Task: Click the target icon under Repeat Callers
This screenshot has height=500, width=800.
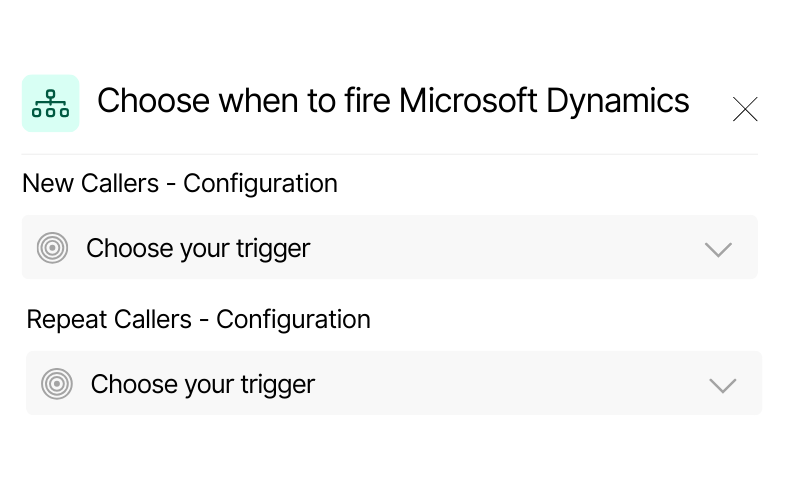Action: pyautogui.click(x=57, y=384)
